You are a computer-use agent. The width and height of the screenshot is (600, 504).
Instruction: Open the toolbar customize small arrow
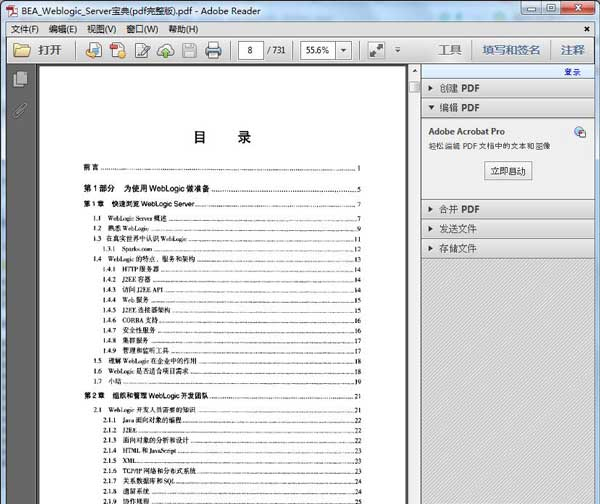pos(398,50)
